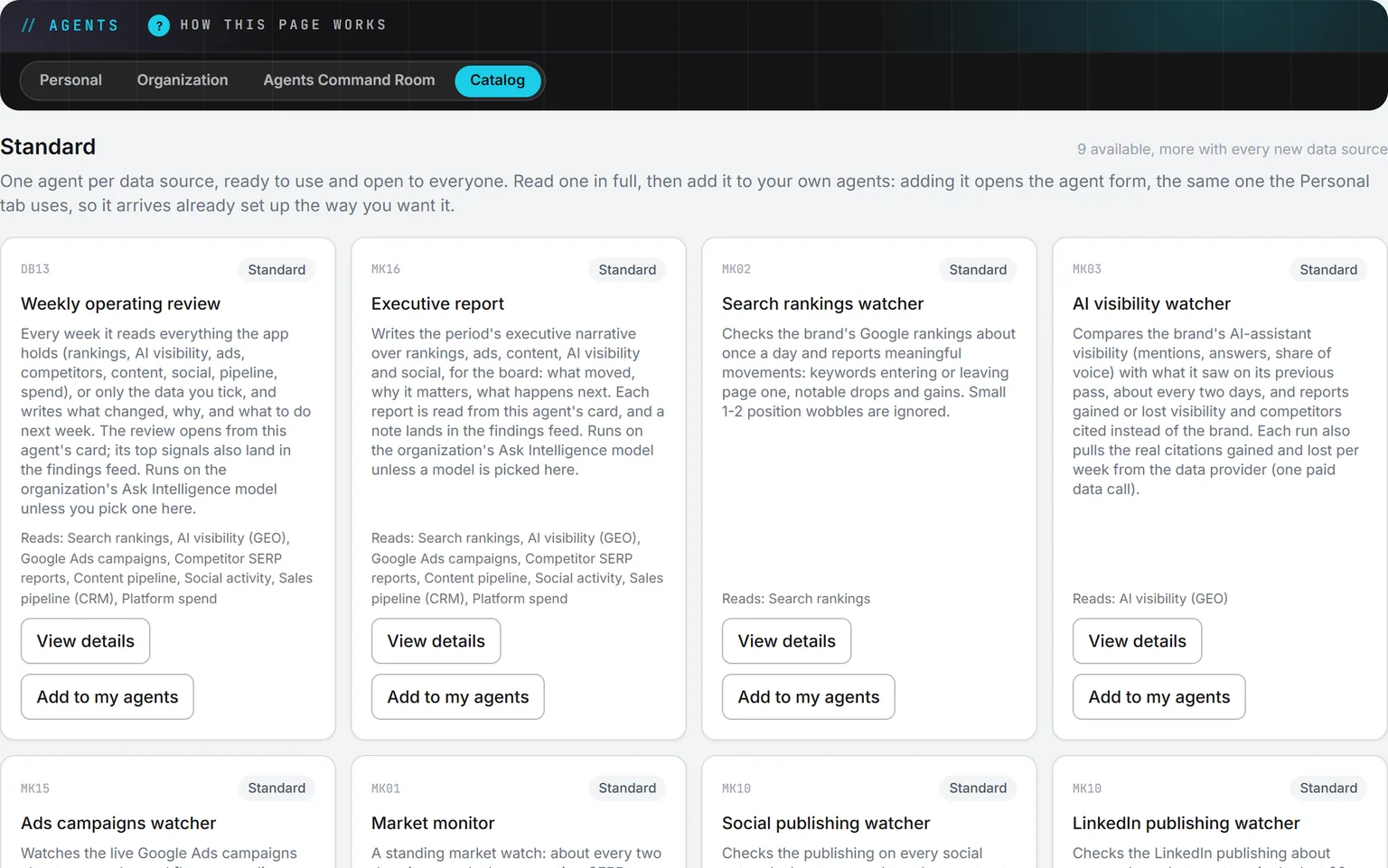1388x868 pixels.
Task: Click Standard badge on Search rankings watcher
Action: (978, 270)
